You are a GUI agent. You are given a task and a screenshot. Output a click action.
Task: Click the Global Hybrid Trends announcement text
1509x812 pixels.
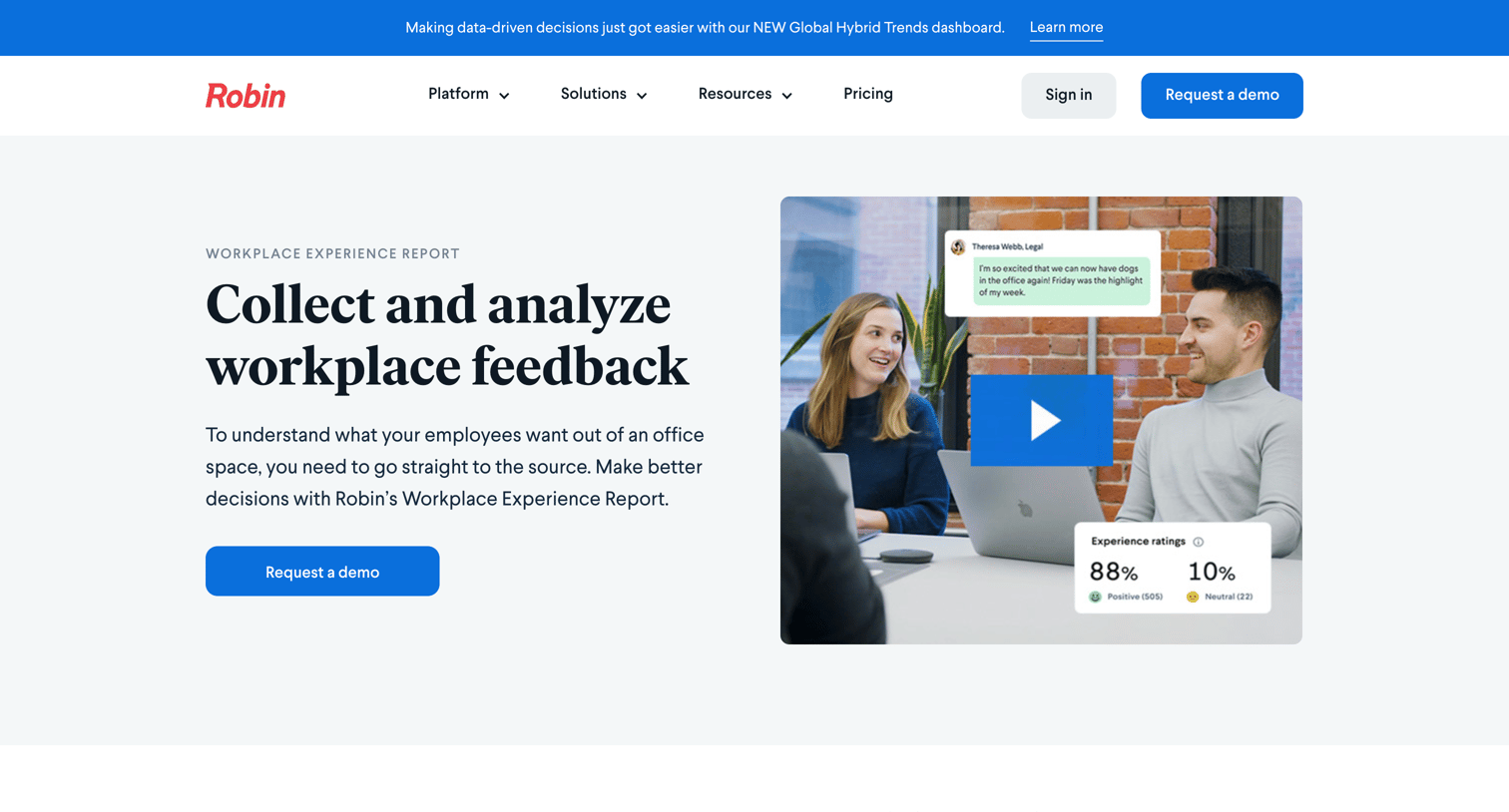(705, 28)
